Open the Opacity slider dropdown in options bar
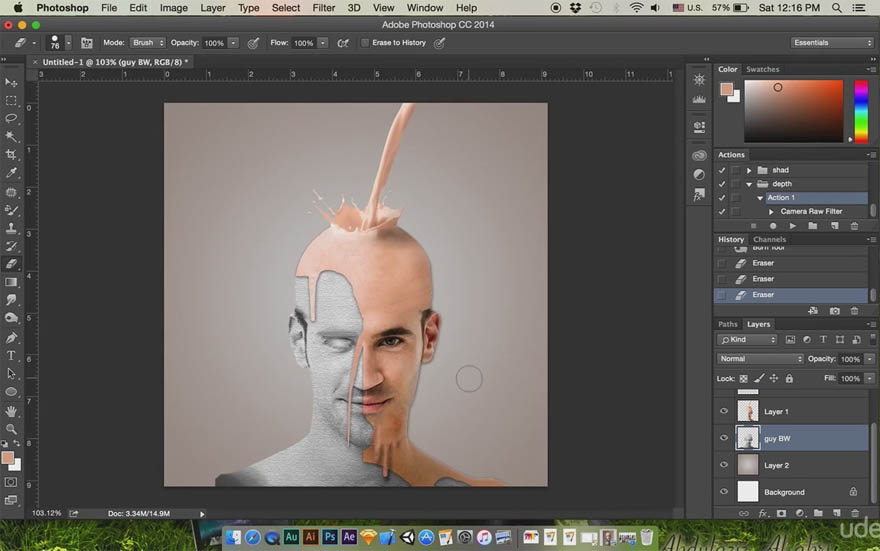Image resolution: width=880 pixels, height=551 pixels. click(x=233, y=43)
